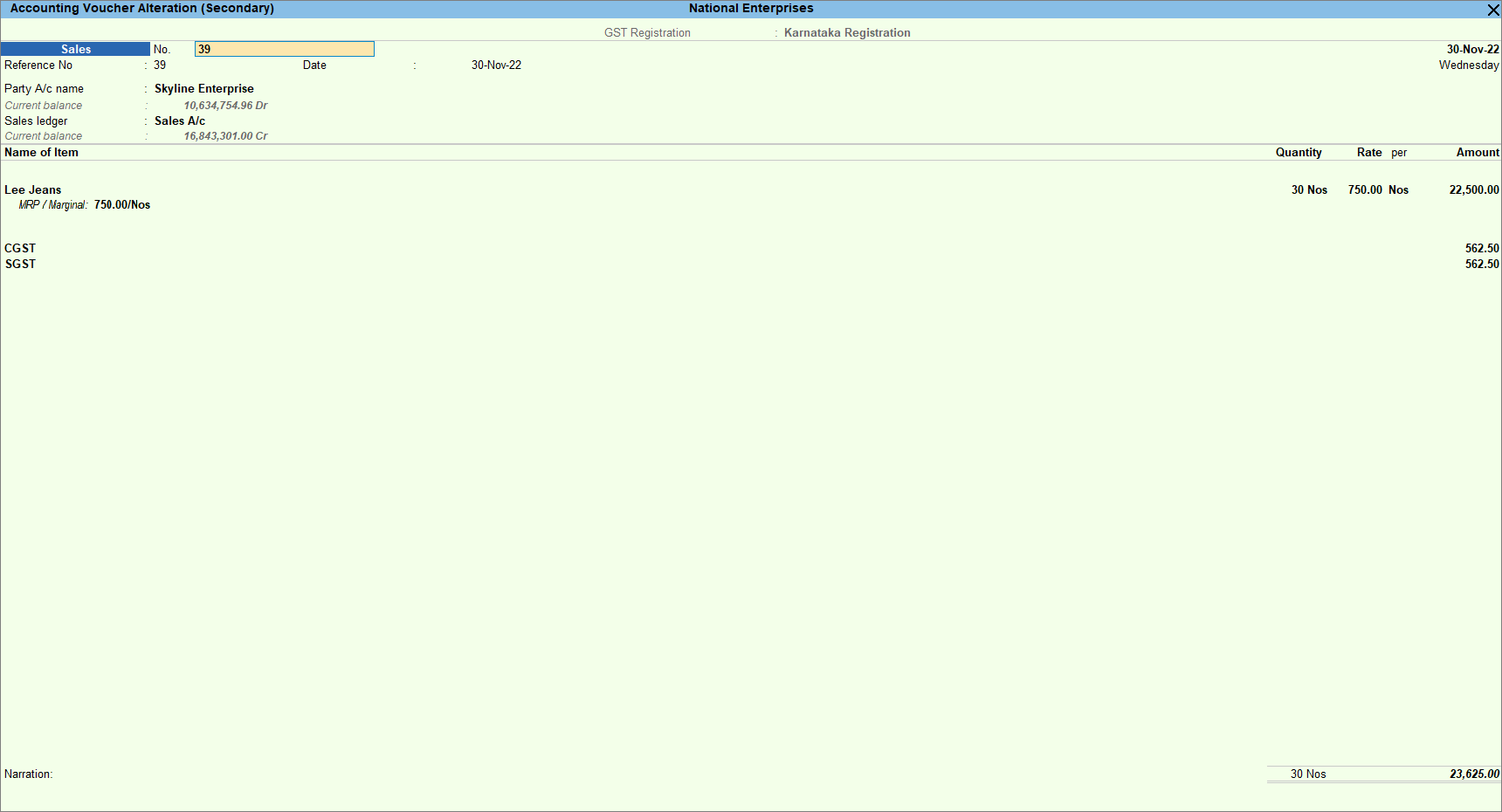Viewport: 1502px width, 812px height.
Task: Click the Lee Jeans amount 22,500.00
Action: pos(1474,189)
